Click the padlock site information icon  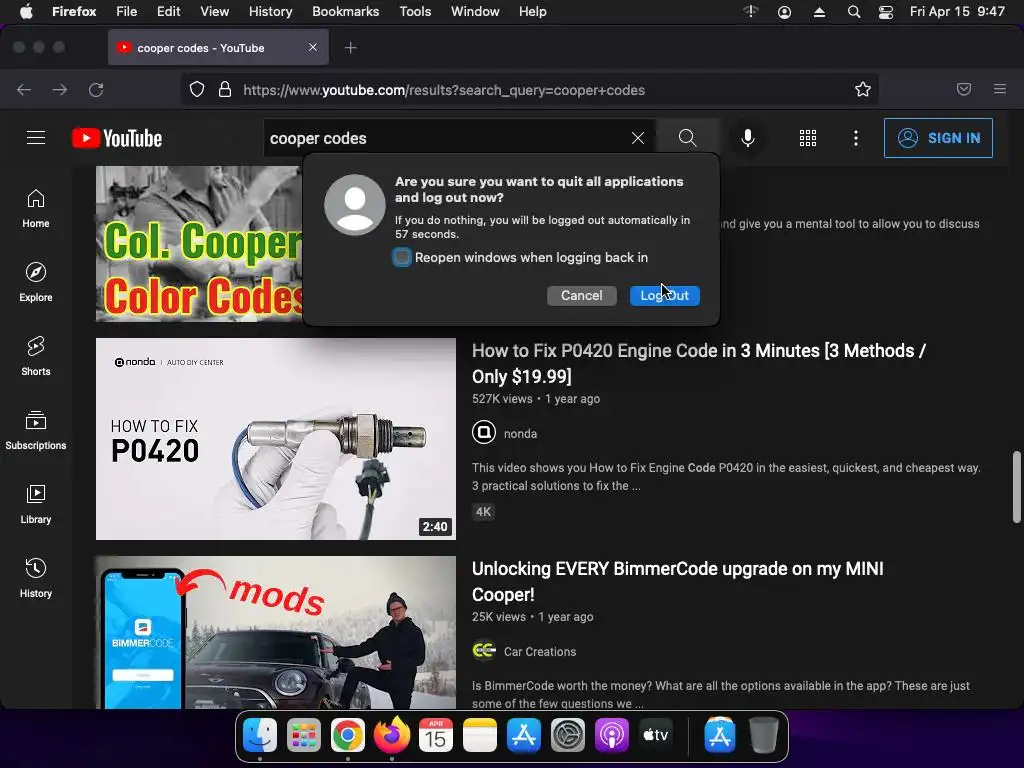[225, 89]
